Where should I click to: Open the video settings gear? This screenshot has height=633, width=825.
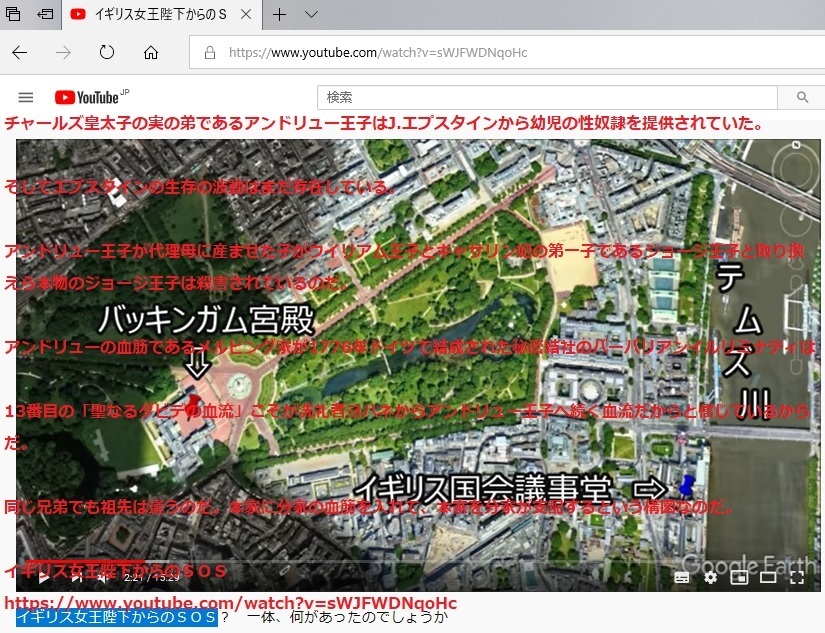tap(710, 577)
